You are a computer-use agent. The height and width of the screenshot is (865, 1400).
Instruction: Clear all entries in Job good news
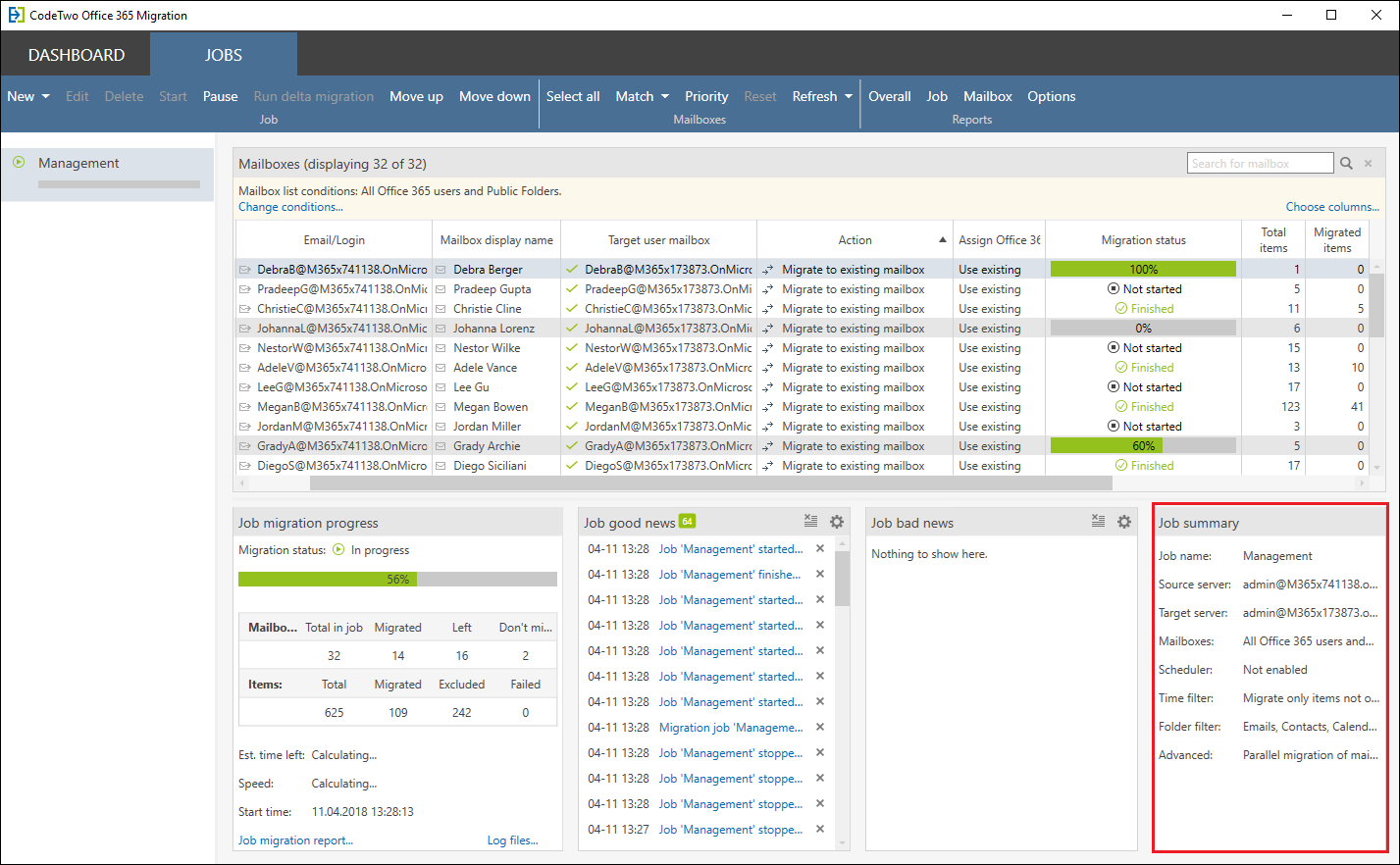[x=810, y=521]
